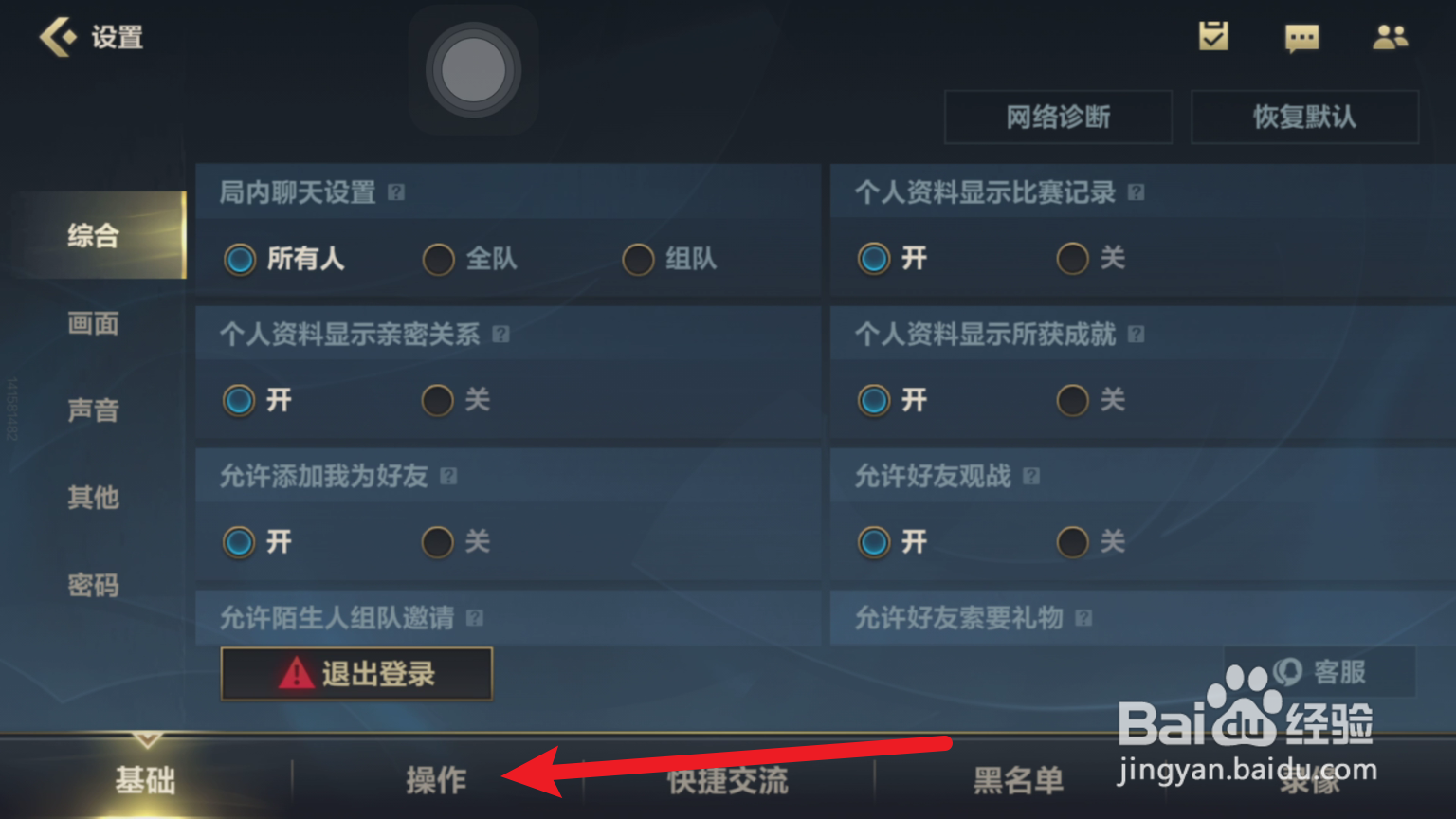Tap the floating gray circle assistive button

[x=473, y=70]
